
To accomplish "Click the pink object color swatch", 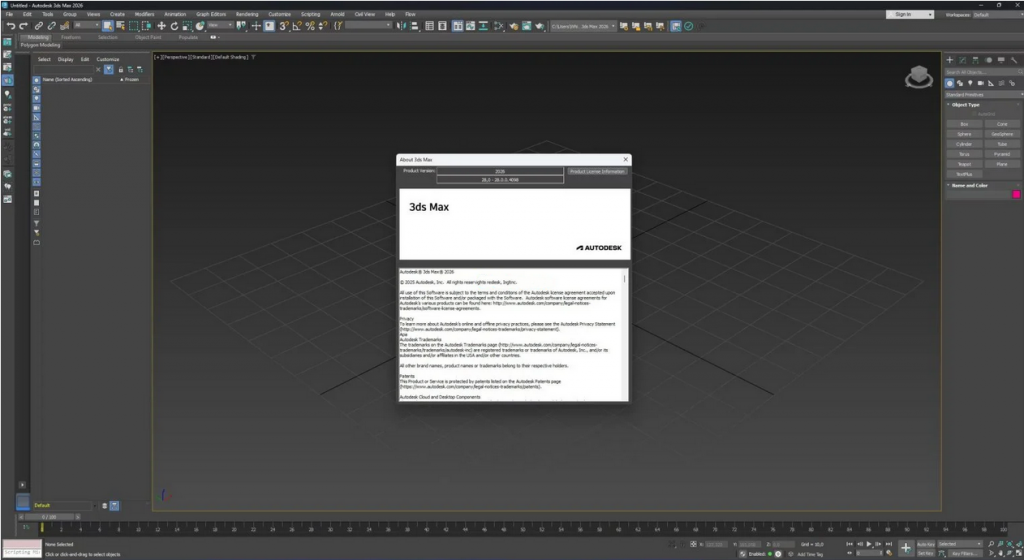I will tap(1016, 194).
